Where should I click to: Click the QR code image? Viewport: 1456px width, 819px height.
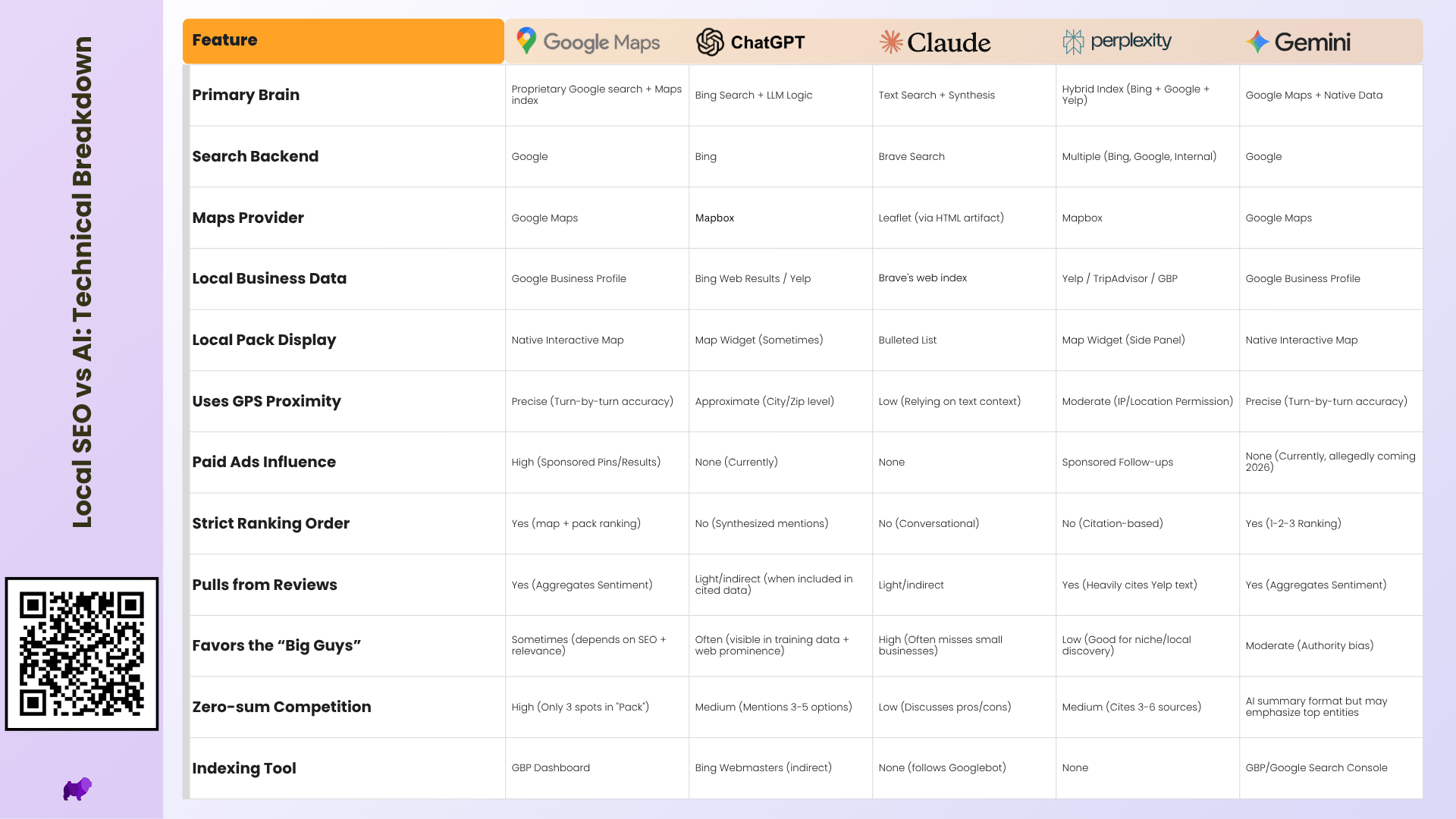(82, 654)
